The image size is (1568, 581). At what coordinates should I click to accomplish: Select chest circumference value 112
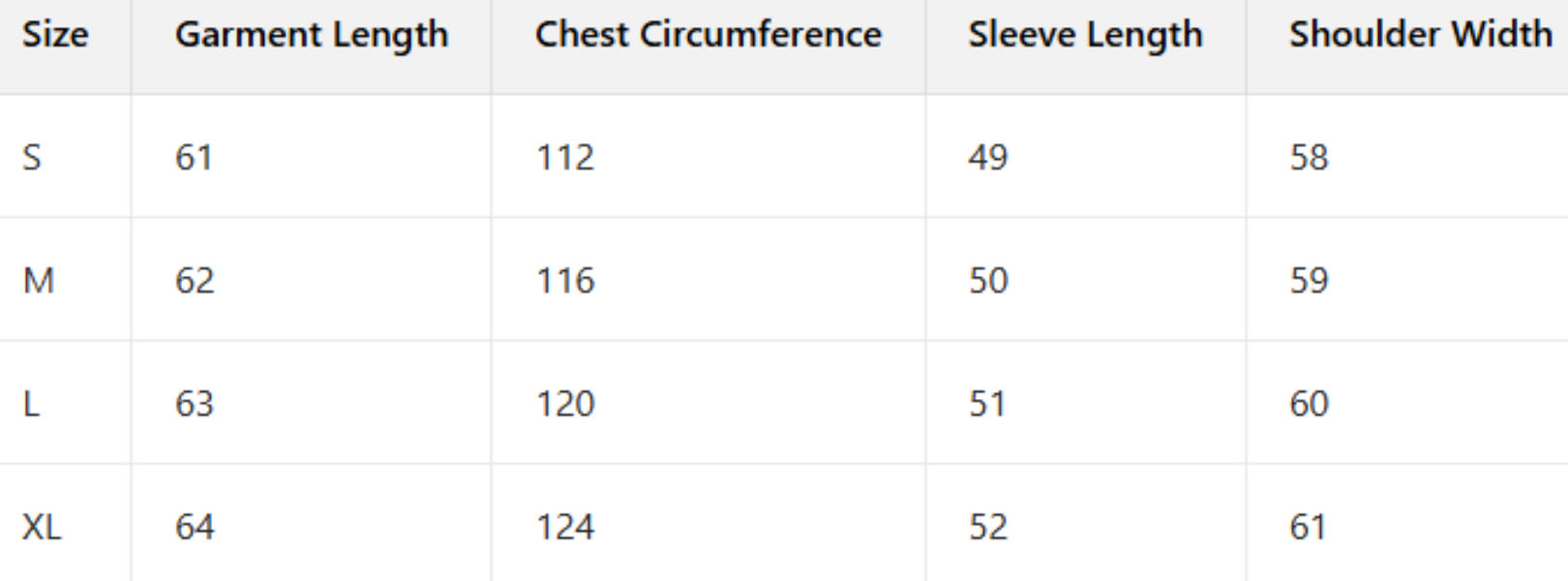click(565, 157)
